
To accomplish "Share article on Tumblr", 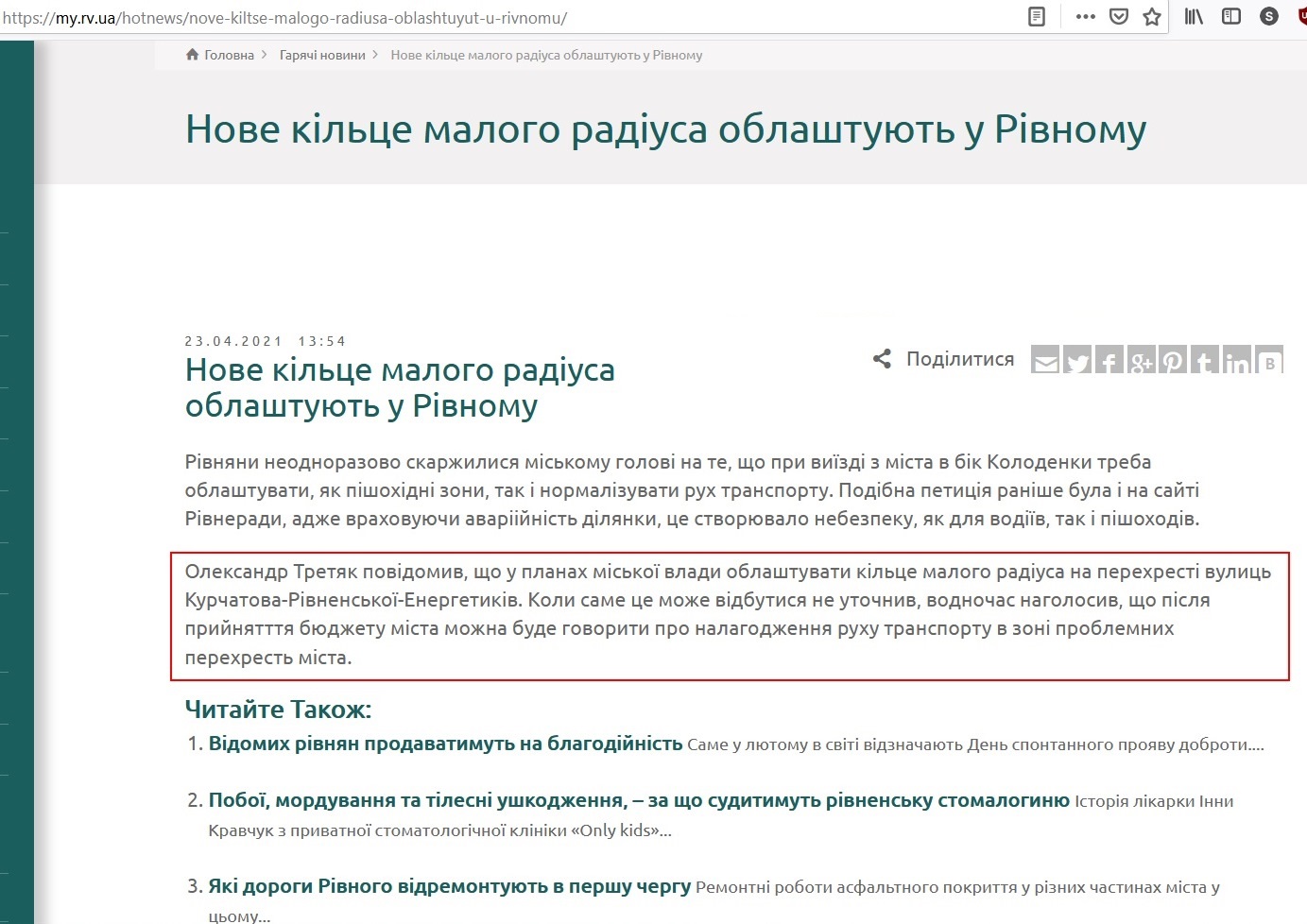I will (1205, 361).
